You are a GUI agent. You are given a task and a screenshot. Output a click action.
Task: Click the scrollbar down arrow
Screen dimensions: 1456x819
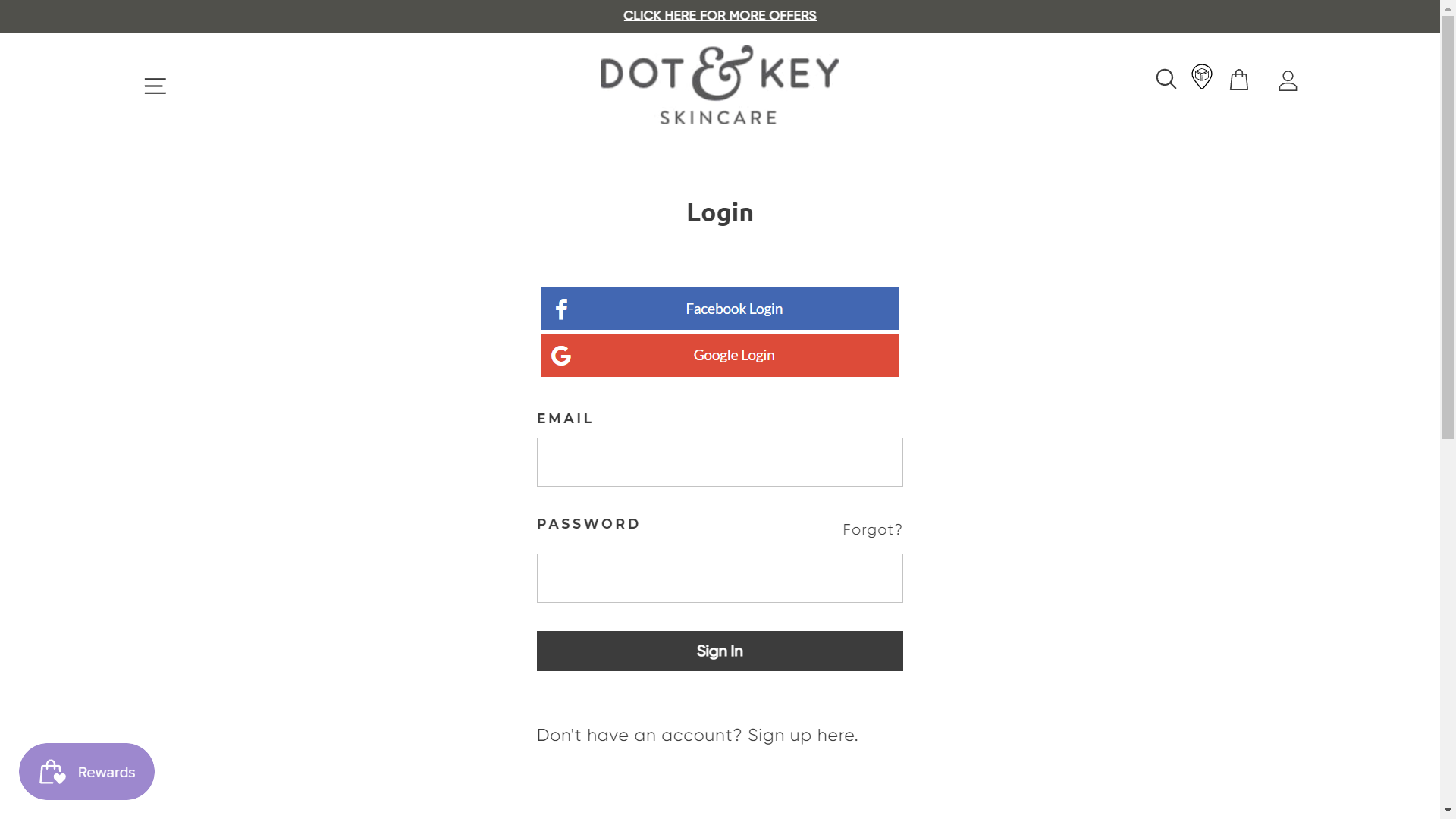coord(1449,808)
